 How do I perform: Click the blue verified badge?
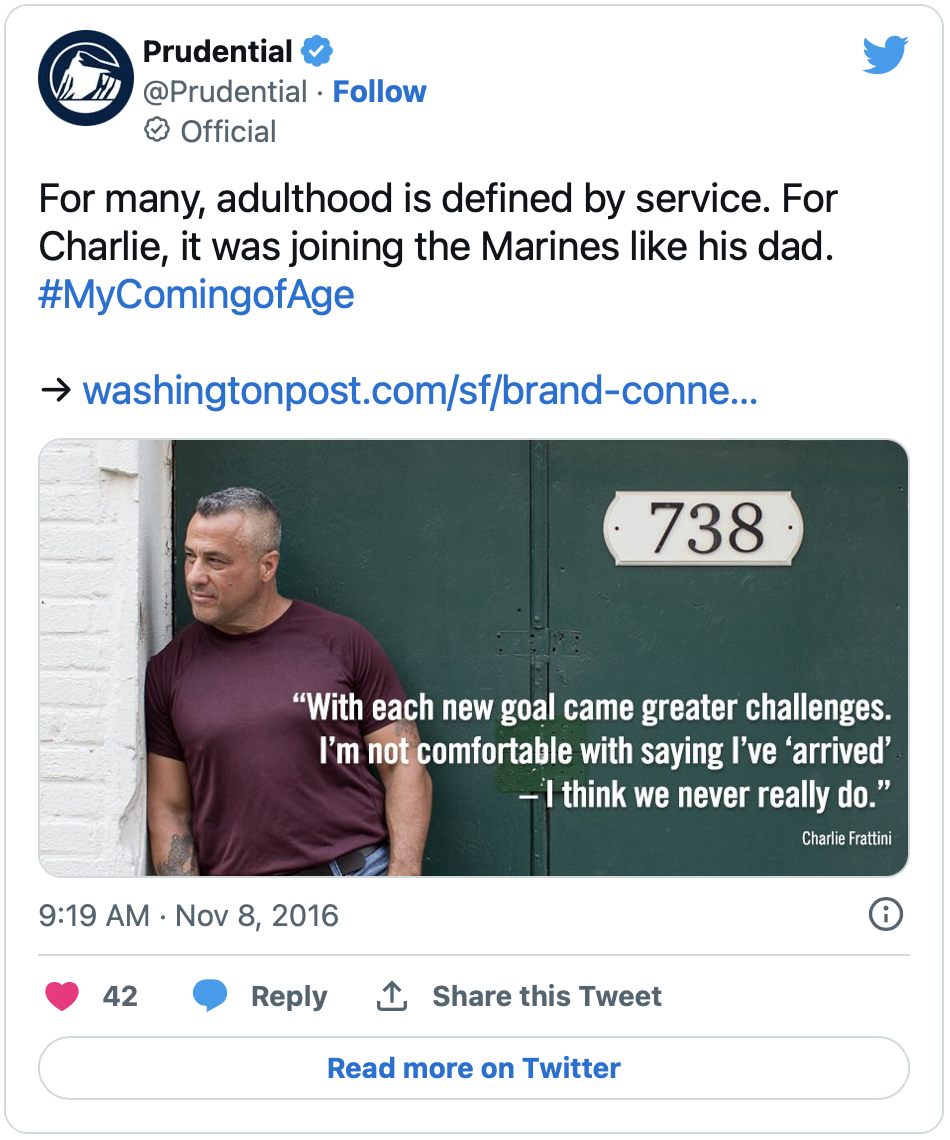(x=318, y=50)
